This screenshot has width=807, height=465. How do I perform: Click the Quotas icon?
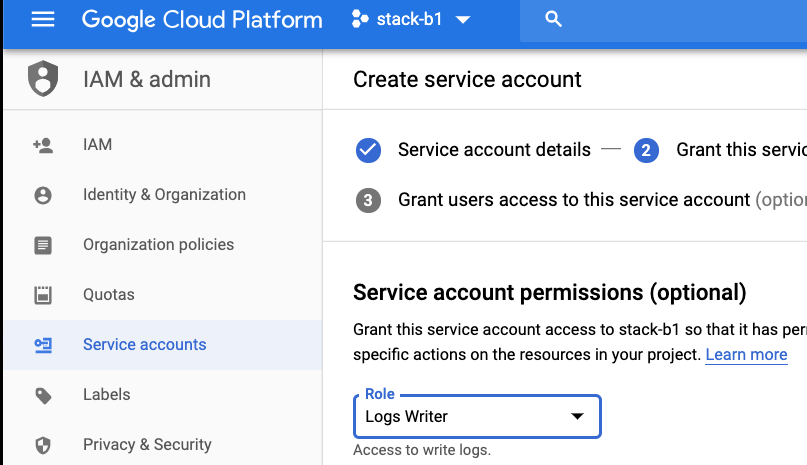coord(43,295)
